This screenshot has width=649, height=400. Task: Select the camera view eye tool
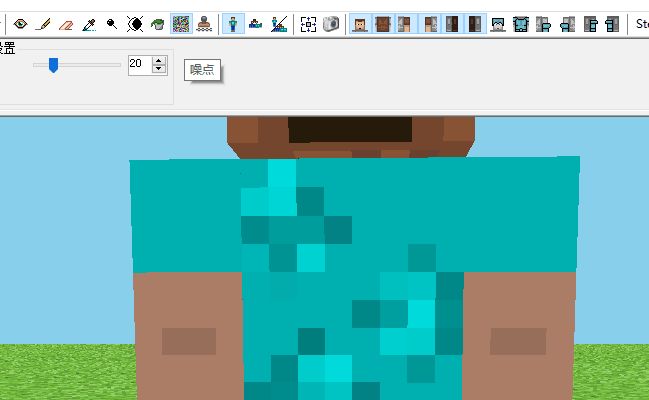click(20, 24)
